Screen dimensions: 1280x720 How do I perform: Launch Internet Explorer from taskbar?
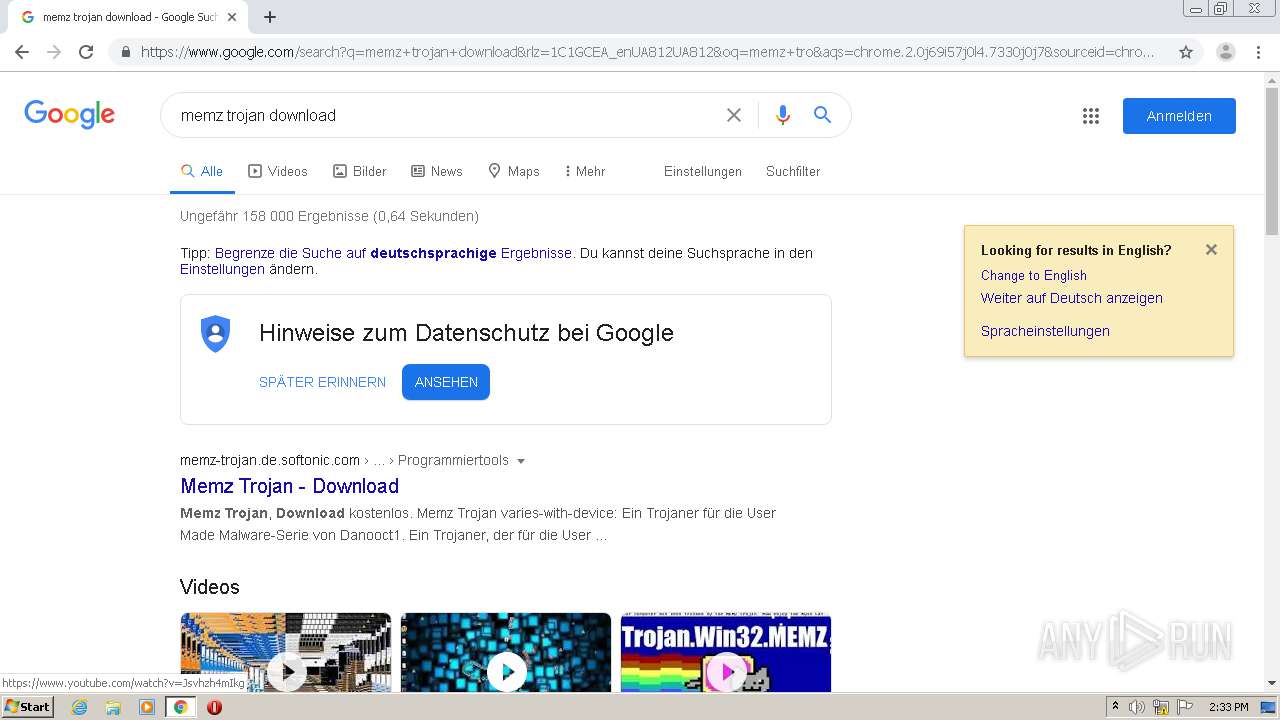tap(79, 707)
